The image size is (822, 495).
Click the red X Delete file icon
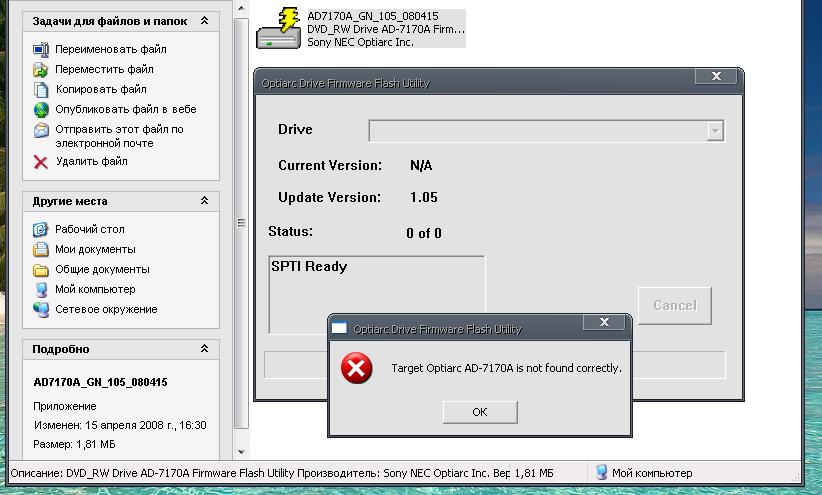point(41,161)
